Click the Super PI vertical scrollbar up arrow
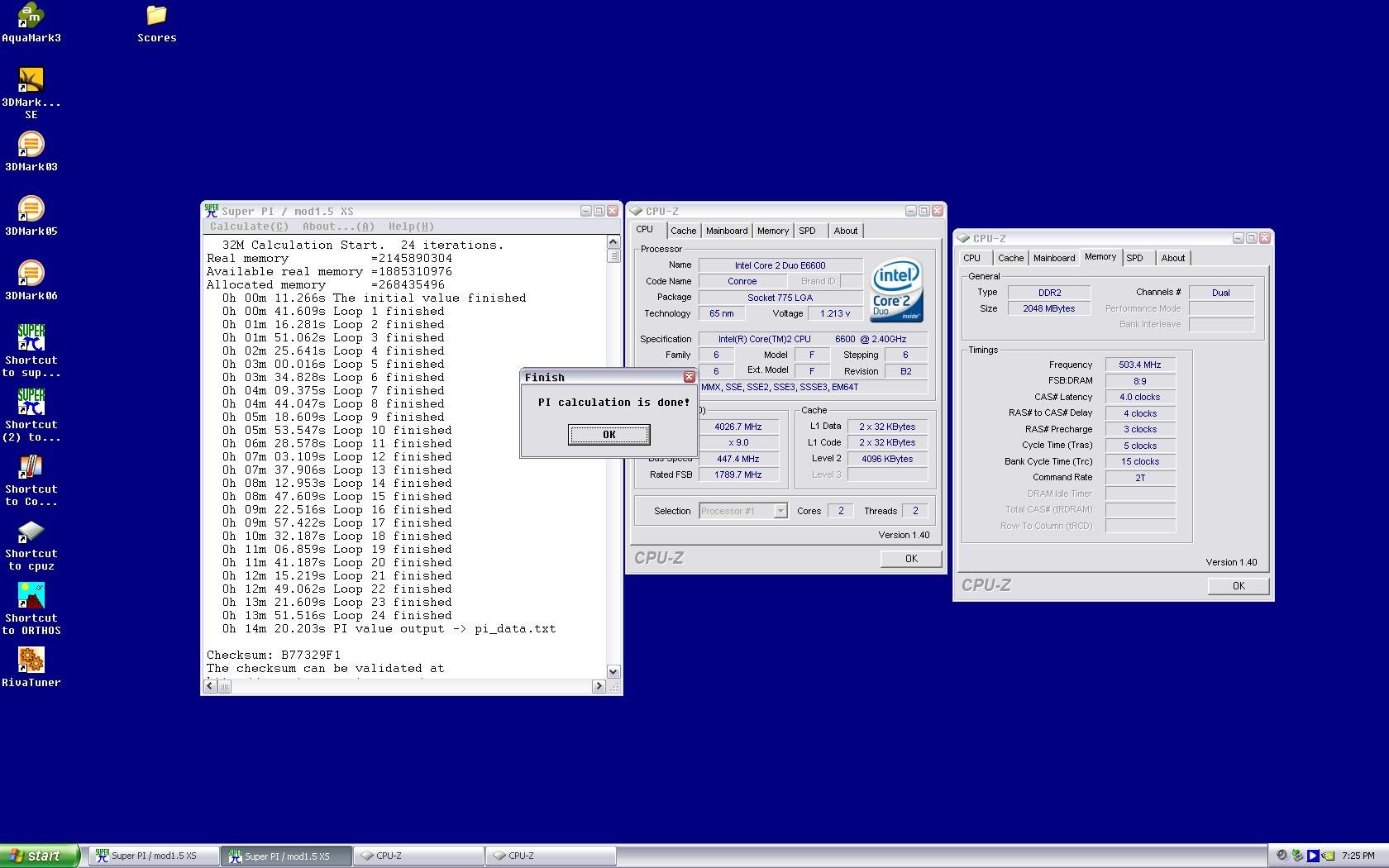This screenshot has height=868, width=1389. click(x=613, y=242)
